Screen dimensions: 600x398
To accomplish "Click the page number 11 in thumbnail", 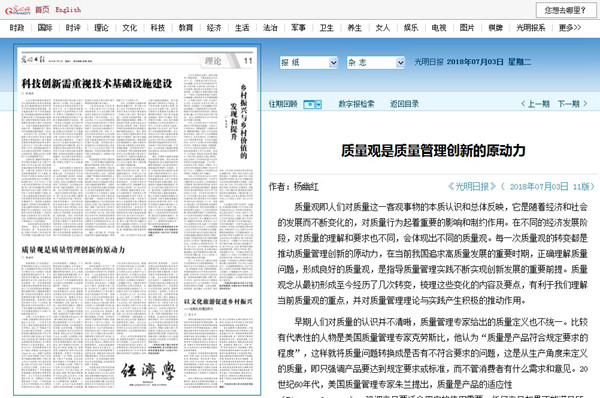I will pyautogui.click(x=248, y=61).
